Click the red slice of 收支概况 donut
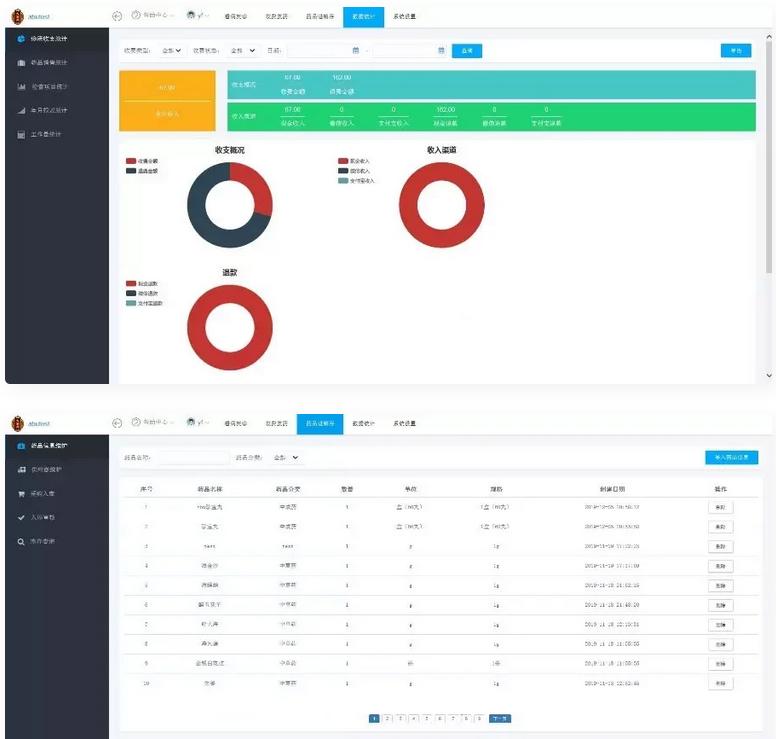 pyautogui.click(x=257, y=188)
